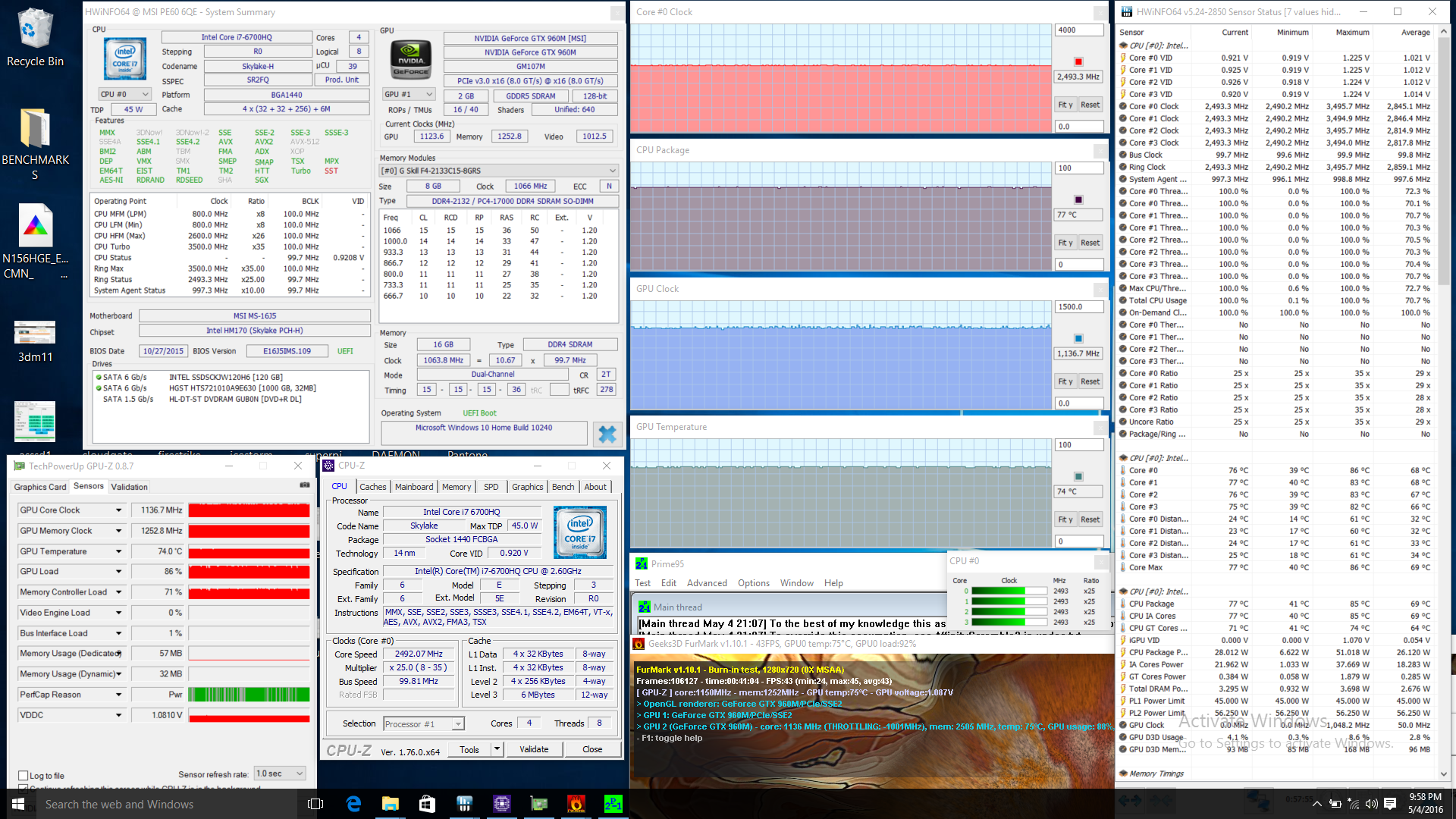
Task: Click the HWiNFO sensor list scroll-down arrow
Action: coord(1443,774)
